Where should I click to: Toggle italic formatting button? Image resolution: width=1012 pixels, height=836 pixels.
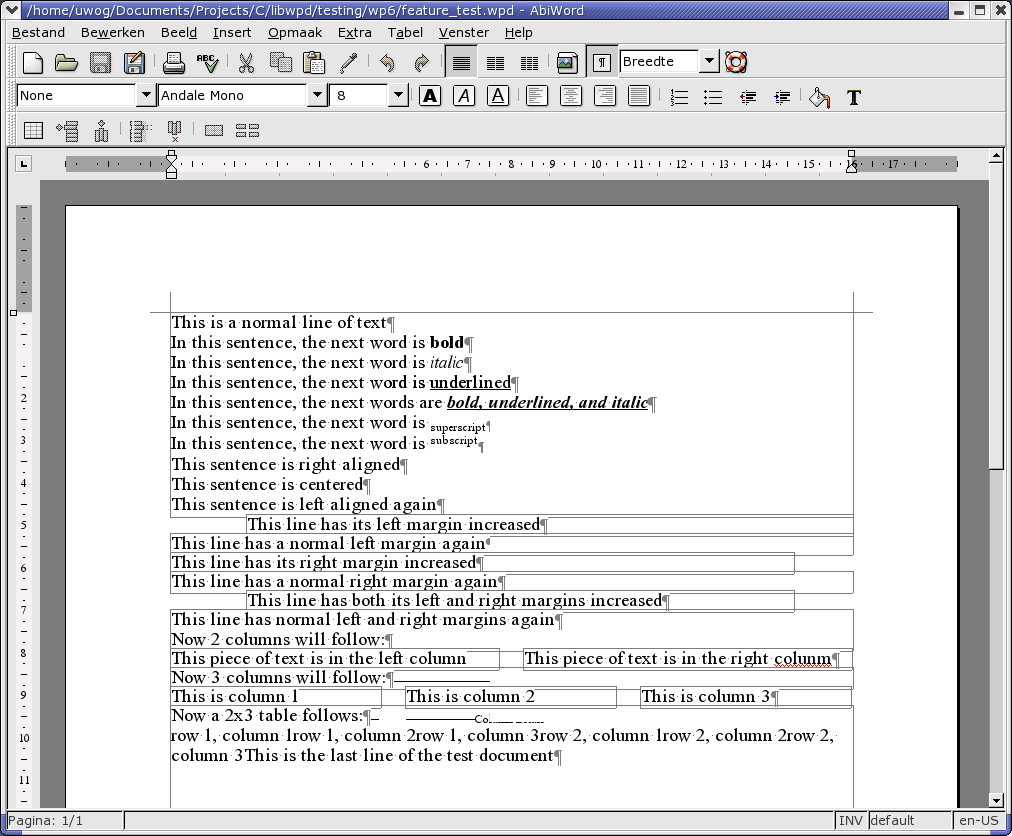(x=464, y=96)
